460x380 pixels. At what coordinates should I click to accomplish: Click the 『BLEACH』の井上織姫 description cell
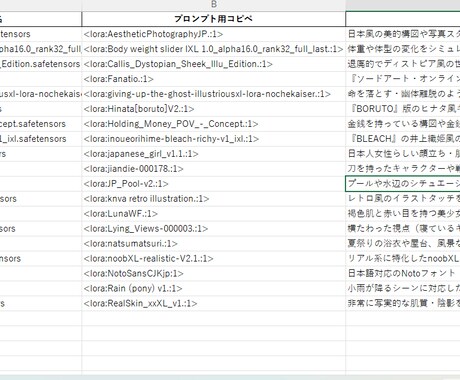pos(403,139)
